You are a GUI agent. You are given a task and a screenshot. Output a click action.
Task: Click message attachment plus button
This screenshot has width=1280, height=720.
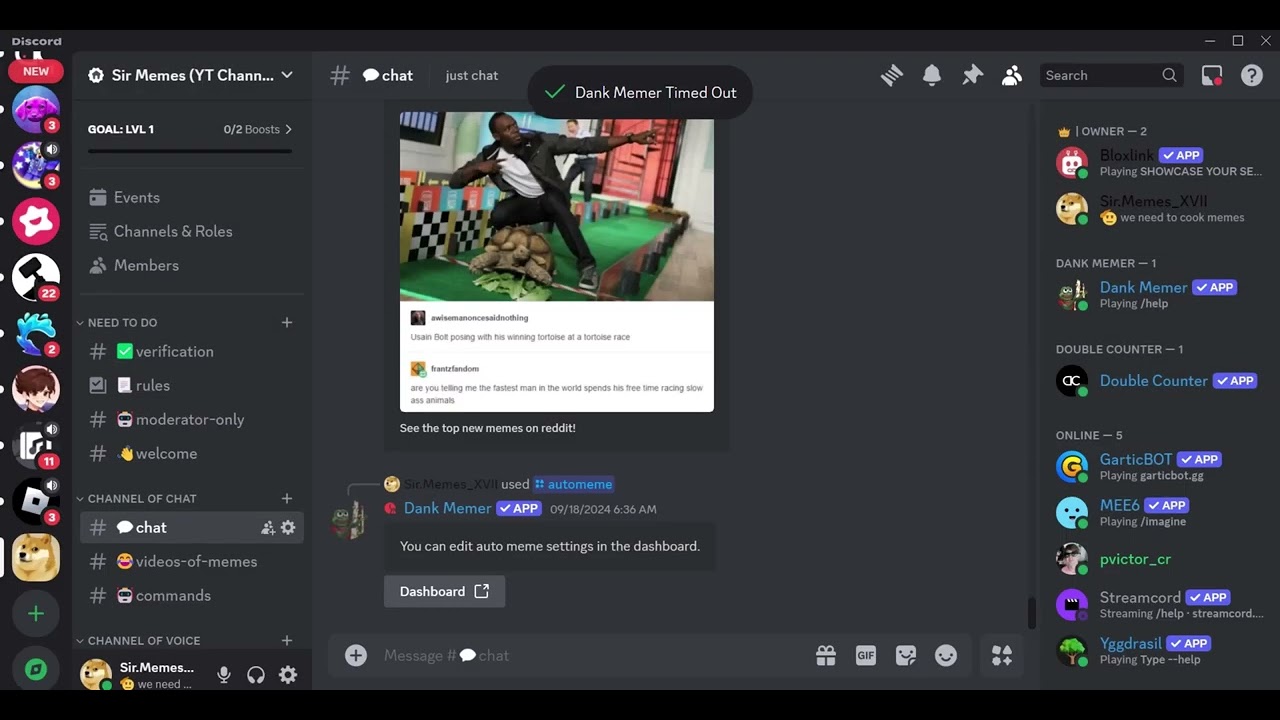point(356,655)
